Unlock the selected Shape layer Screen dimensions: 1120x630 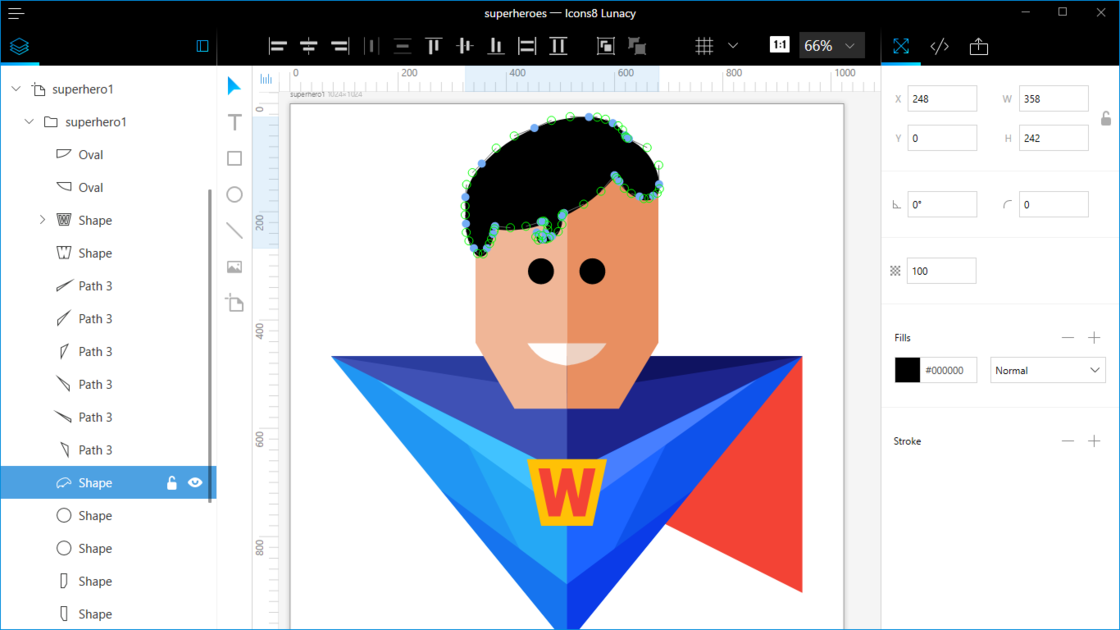click(x=171, y=482)
